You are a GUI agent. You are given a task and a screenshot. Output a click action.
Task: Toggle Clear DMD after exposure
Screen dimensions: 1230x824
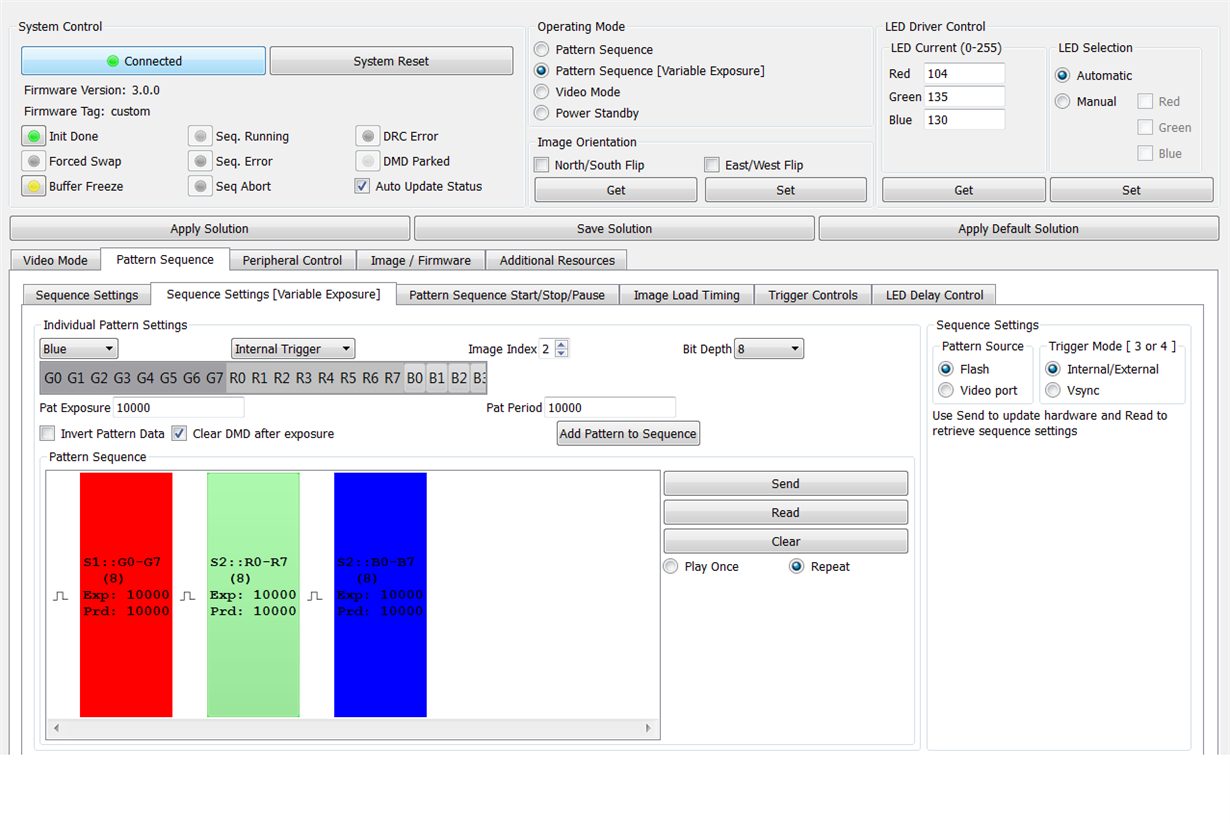[x=179, y=434]
